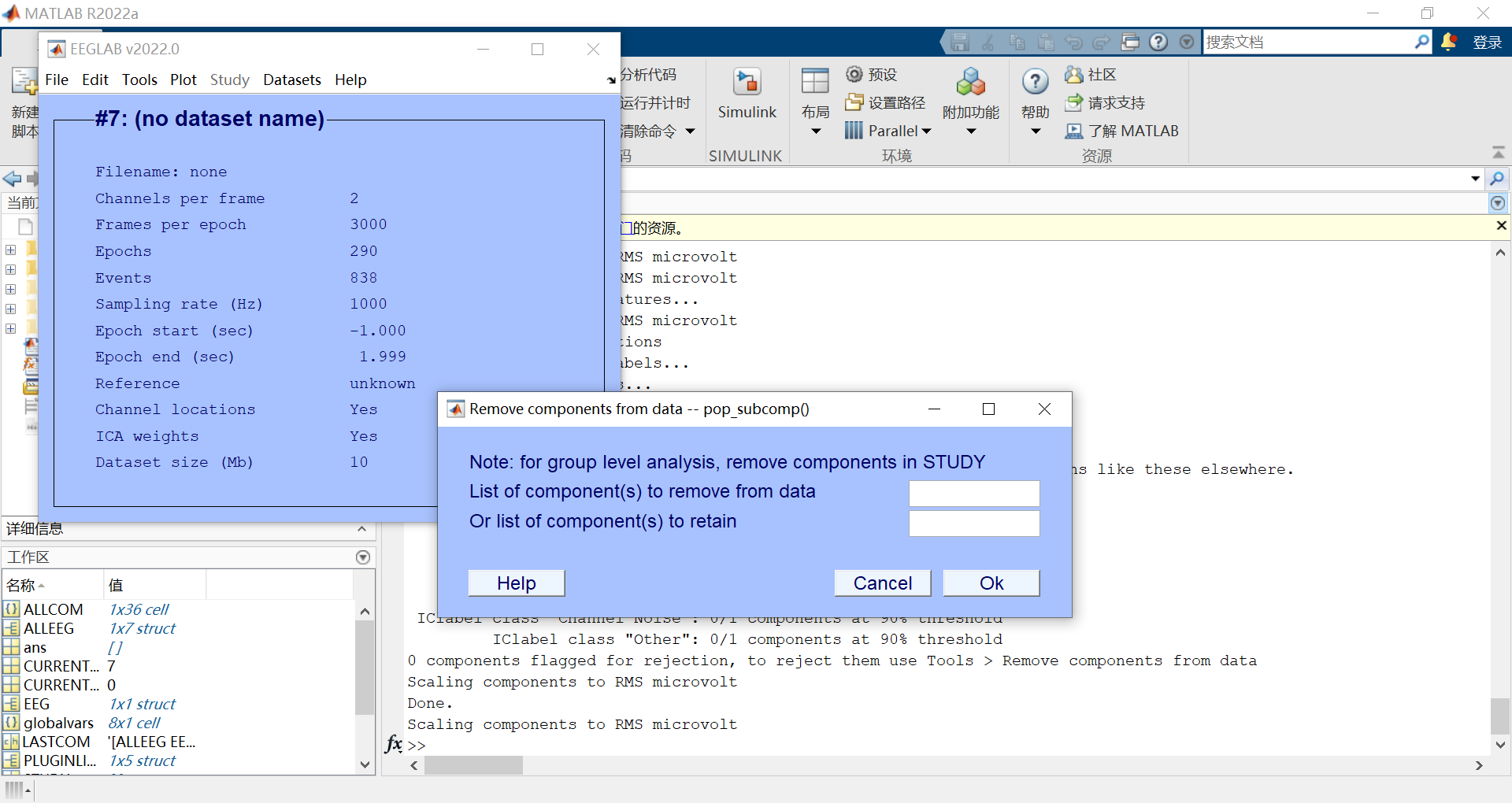Click the Simulink icon in MATLAB ribbon
The width and height of the screenshot is (1512, 803).
pos(747,82)
